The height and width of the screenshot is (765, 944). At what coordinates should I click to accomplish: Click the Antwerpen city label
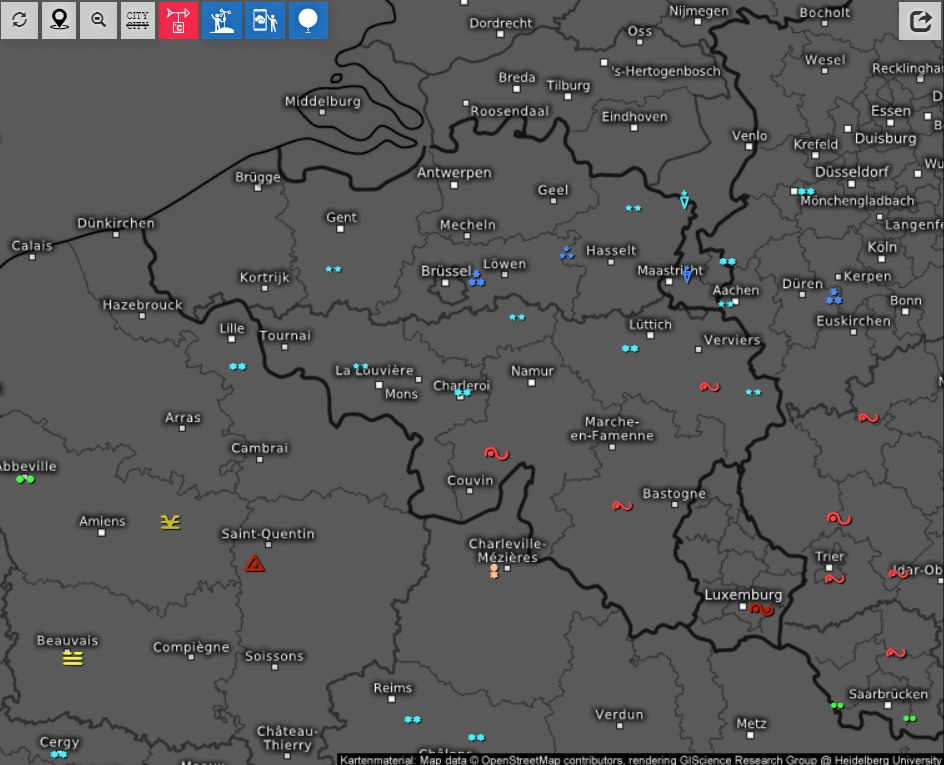click(x=455, y=173)
